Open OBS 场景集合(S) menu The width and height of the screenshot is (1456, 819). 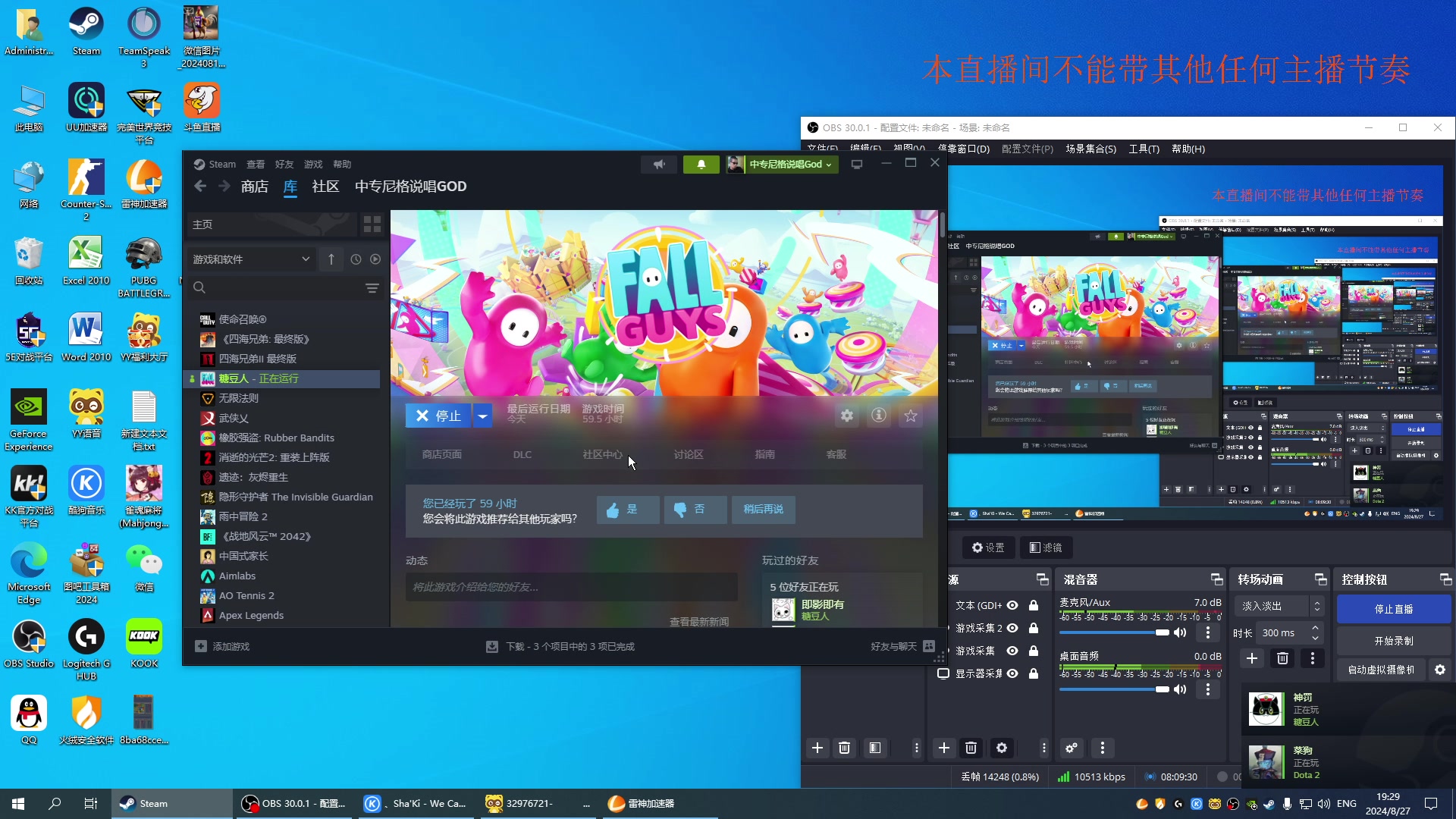1090,149
